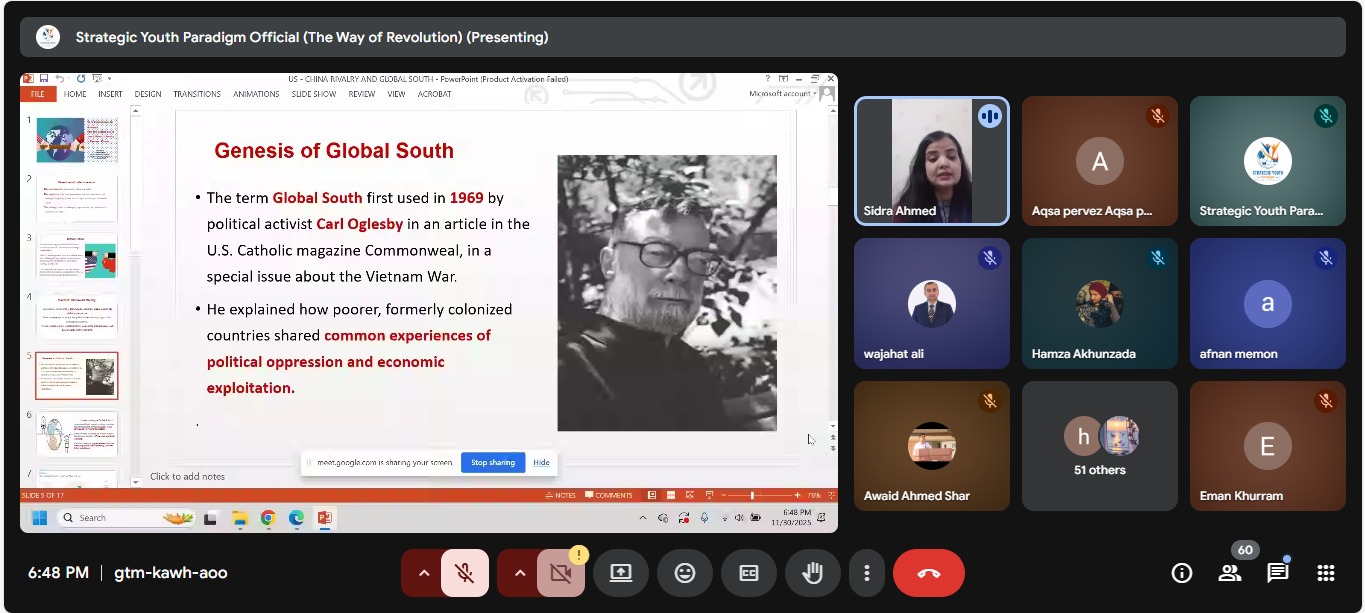
Task: Adjust the PowerPoint zoom slider
Action: (752, 495)
